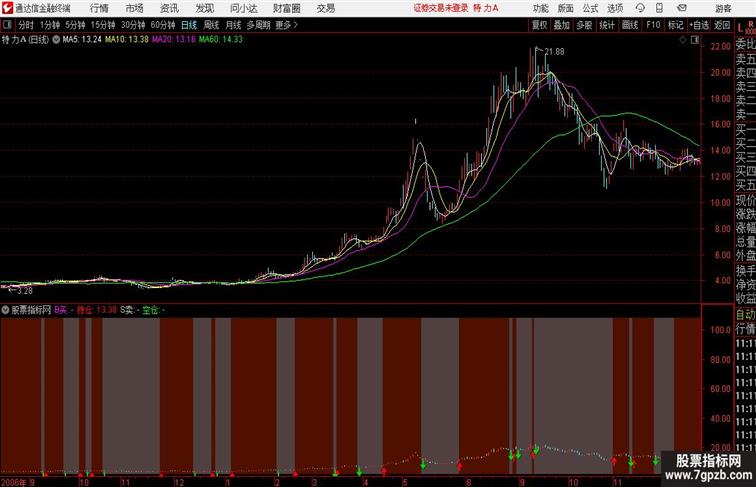
Task: Open the mail envelope icon
Action: point(682,8)
